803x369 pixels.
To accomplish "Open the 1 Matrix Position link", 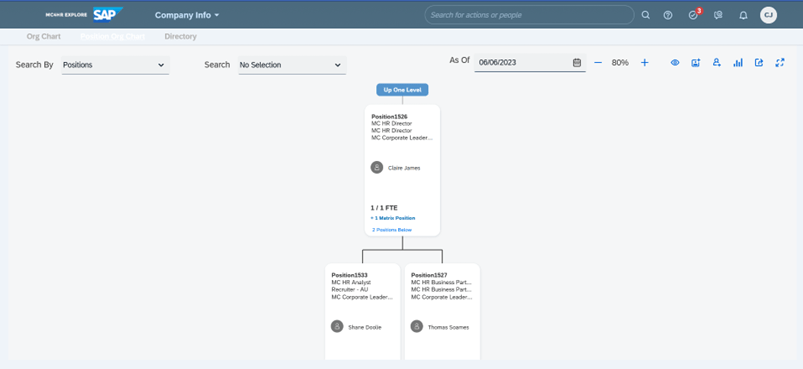I will tap(393, 218).
